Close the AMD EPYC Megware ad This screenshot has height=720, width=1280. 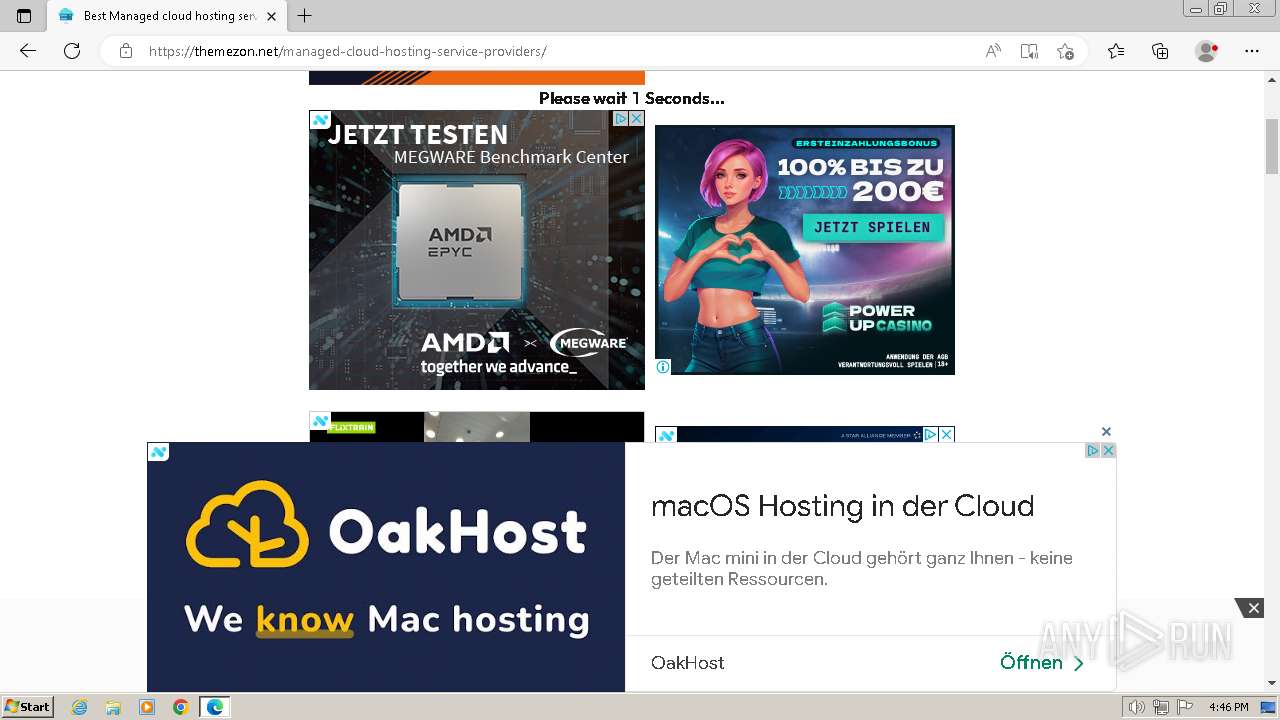tap(636, 118)
